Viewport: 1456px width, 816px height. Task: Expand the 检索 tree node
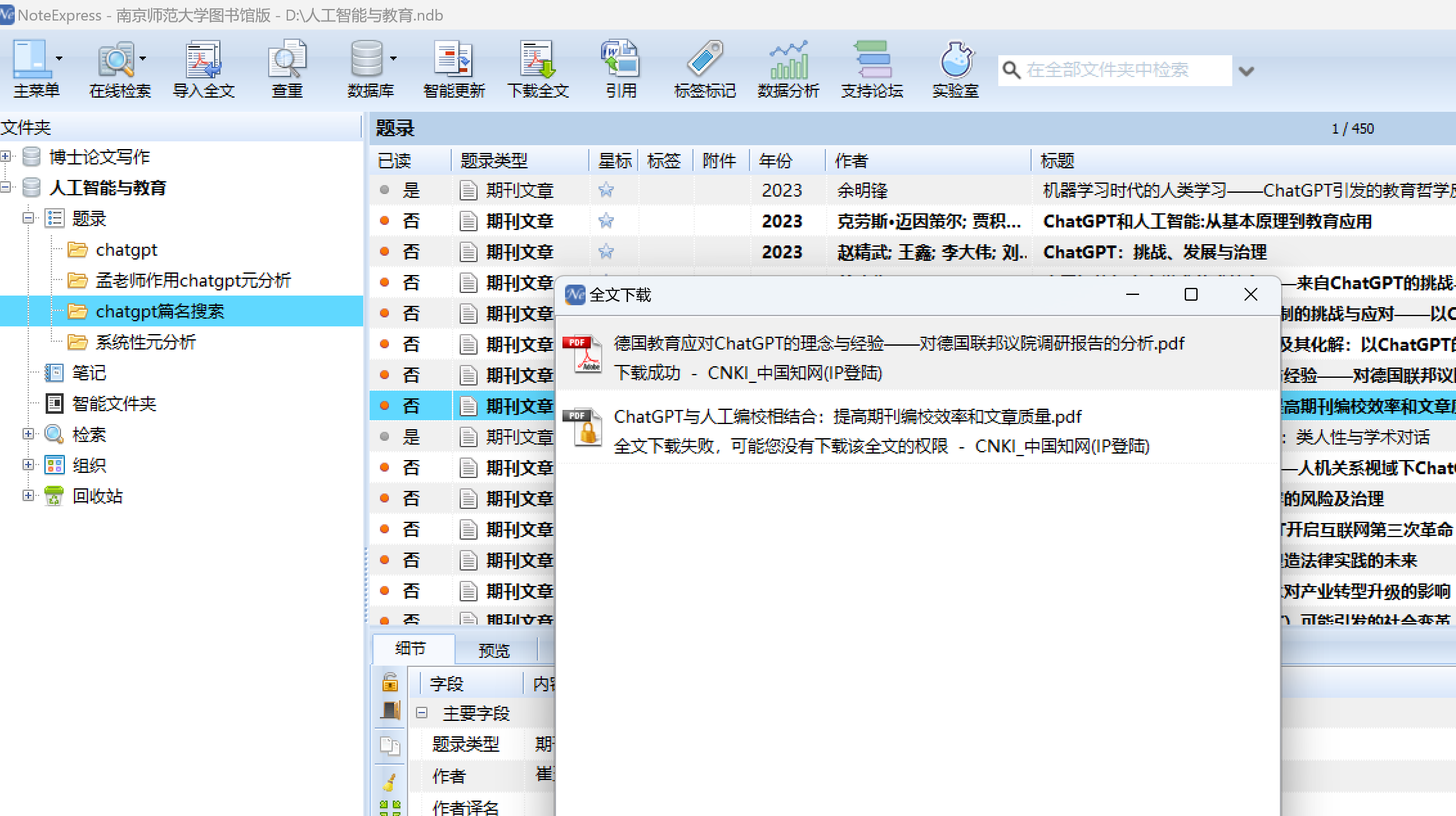click(x=28, y=434)
